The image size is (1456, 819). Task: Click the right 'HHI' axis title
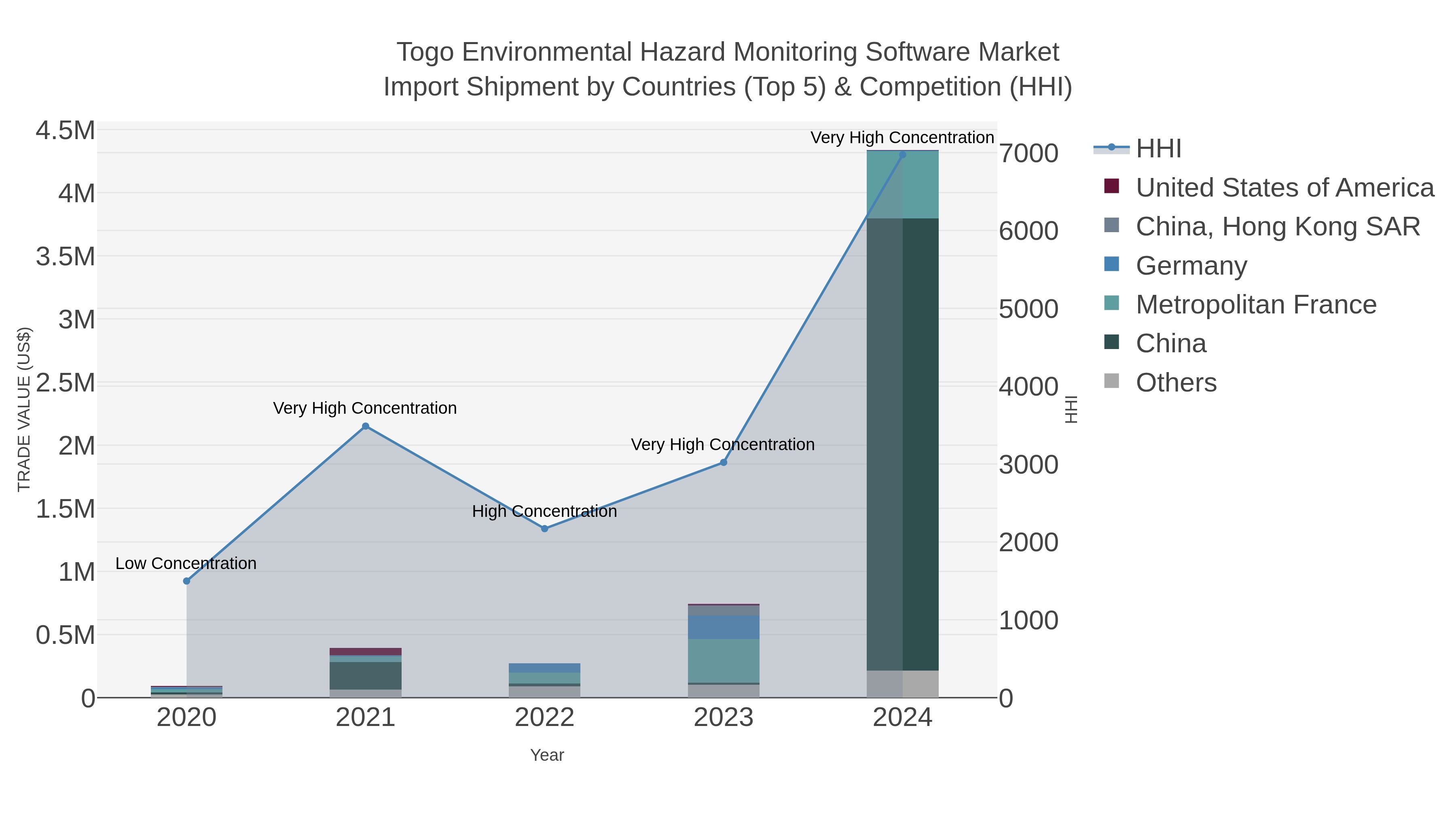pyautogui.click(x=1071, y=409)
